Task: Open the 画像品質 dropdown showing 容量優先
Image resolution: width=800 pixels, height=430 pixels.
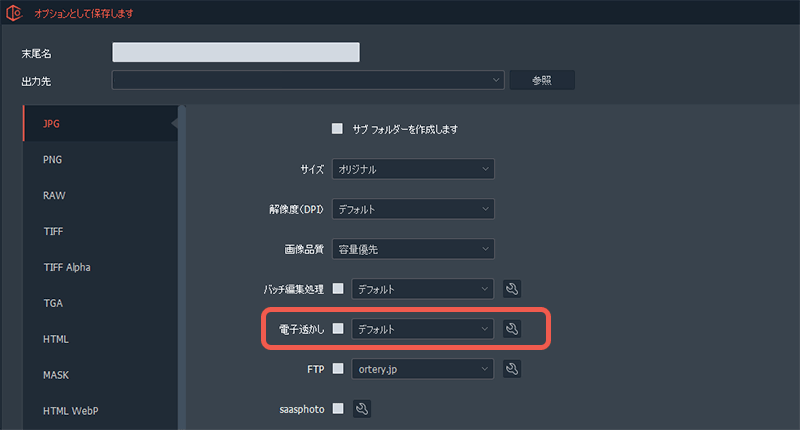Action: (414, 249)
